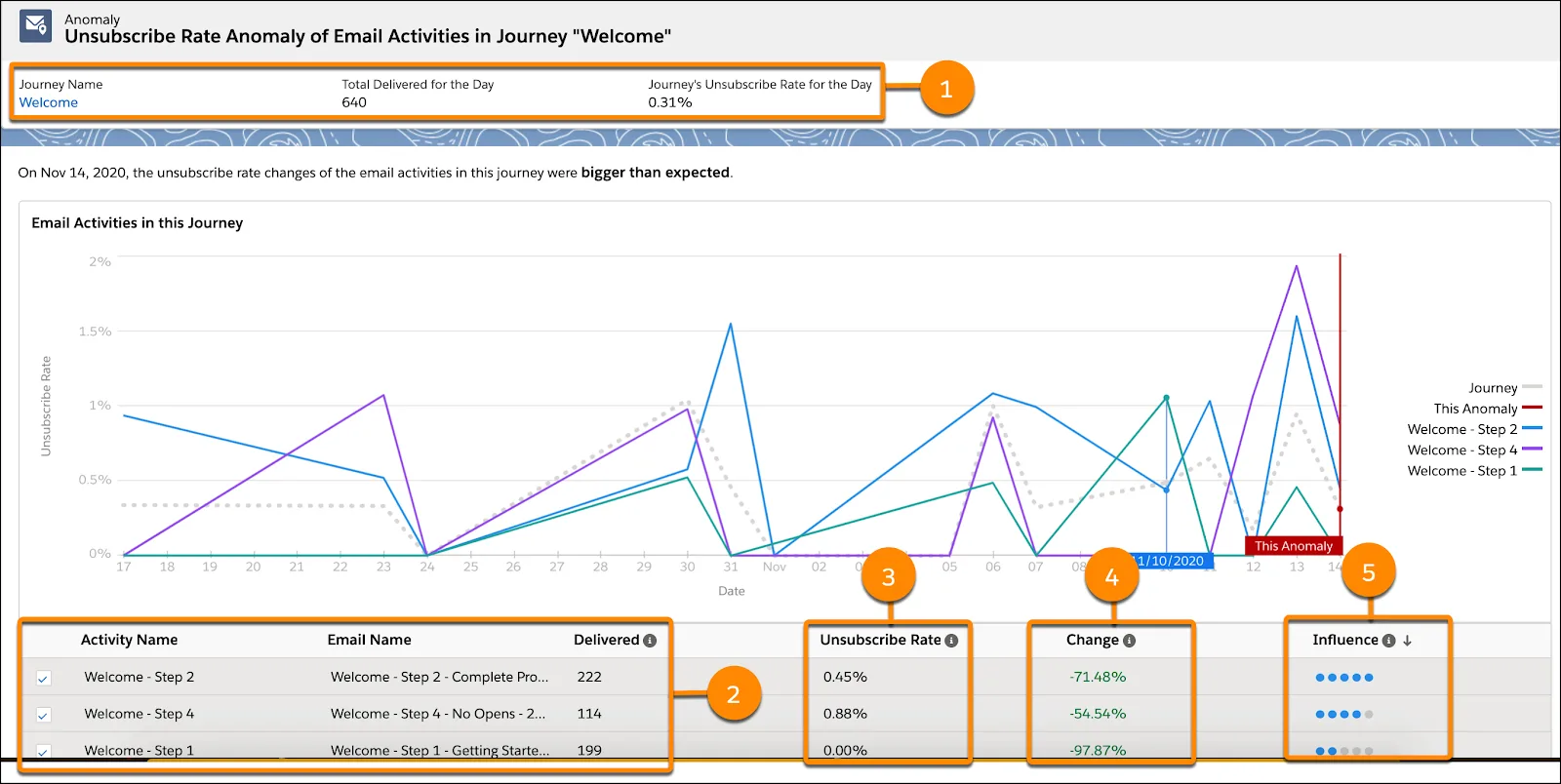Select the 11/10/2020 date marker on chart

1171,561
